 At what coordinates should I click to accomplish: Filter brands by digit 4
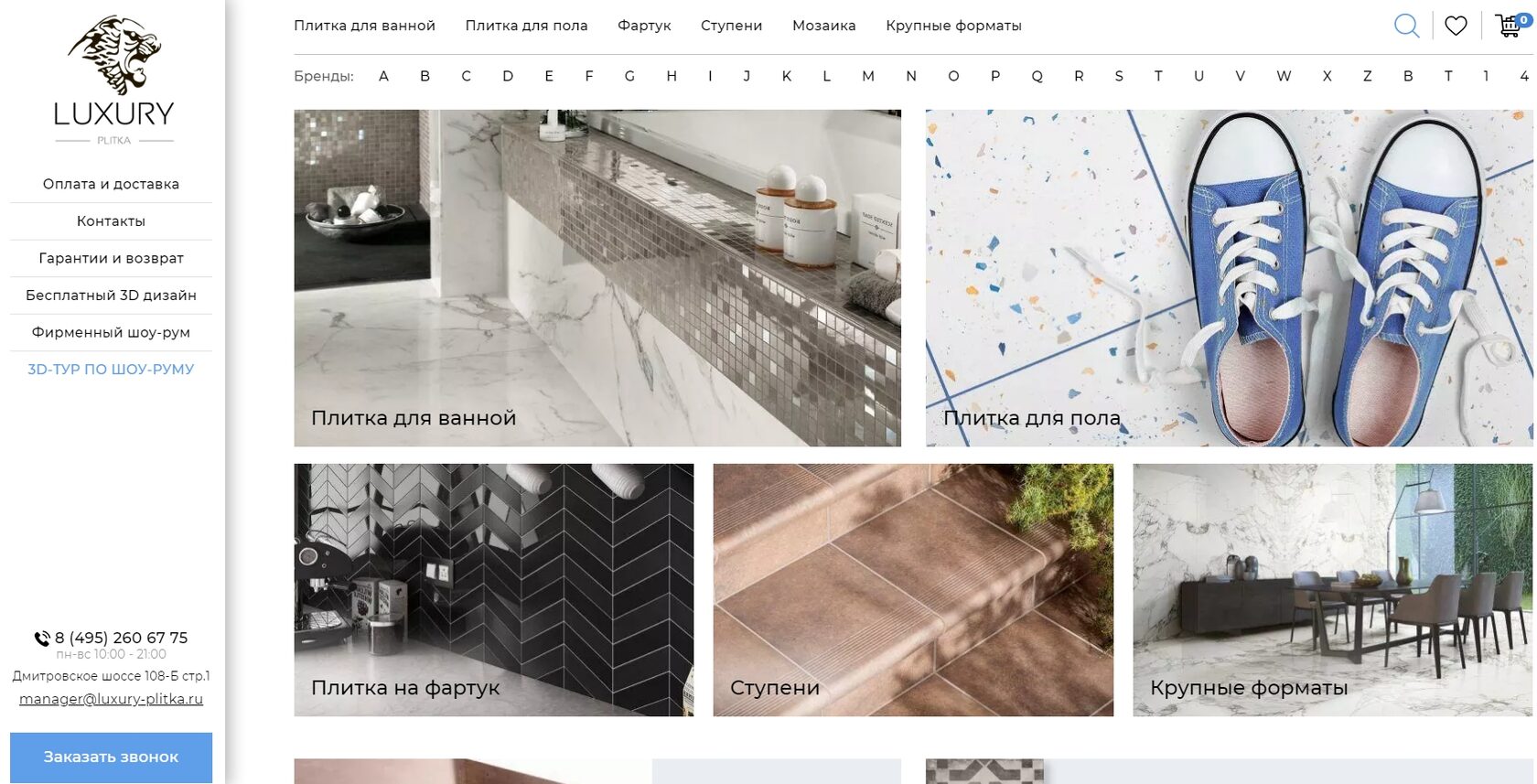pyautogui.click(x=1524, y=76)
